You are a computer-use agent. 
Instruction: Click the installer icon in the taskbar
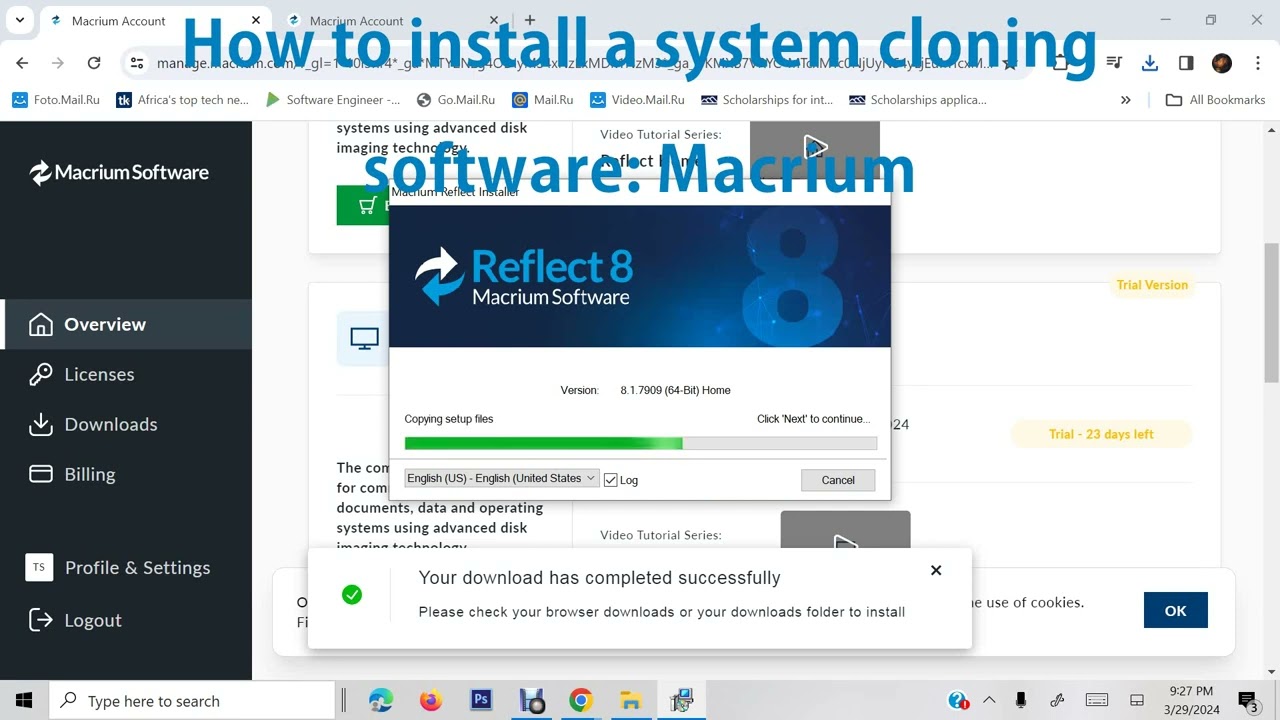click(x=681, y=700)
